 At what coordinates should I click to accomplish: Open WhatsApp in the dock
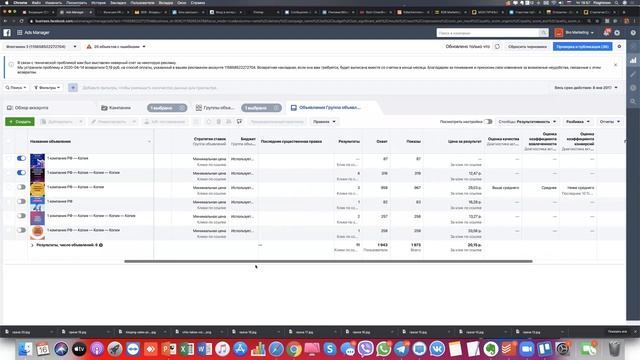pos(383,349)
